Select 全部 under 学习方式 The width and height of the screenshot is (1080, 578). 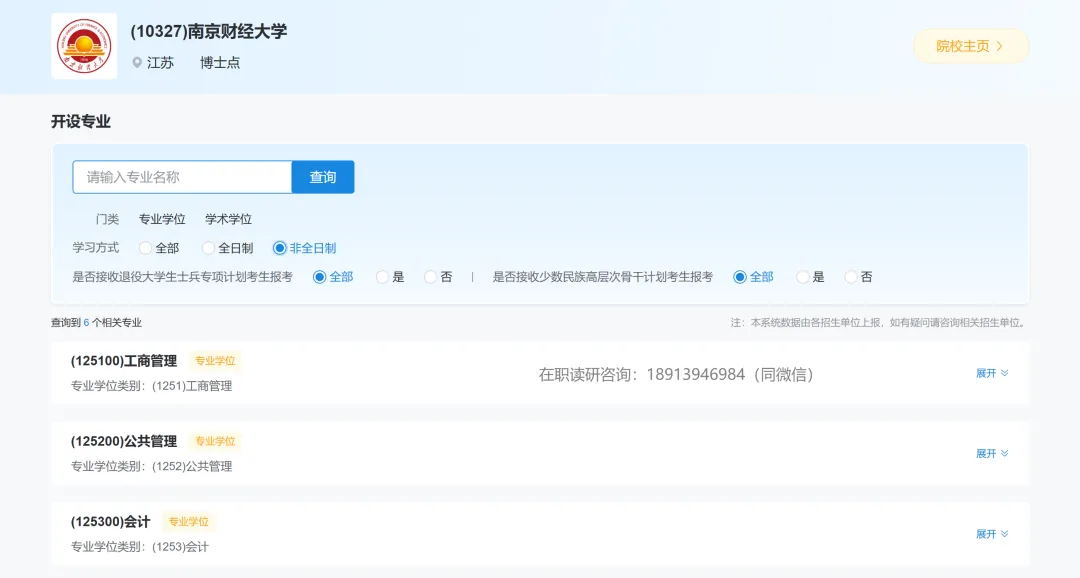point(145,248)
